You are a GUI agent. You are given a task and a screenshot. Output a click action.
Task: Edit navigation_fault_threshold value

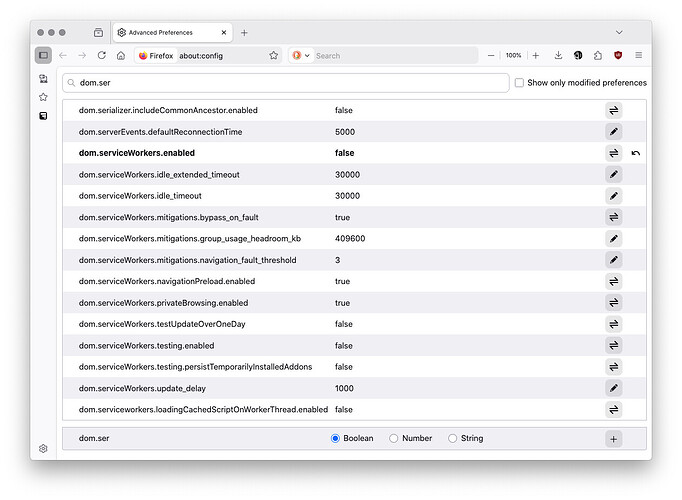pos(614,260)
